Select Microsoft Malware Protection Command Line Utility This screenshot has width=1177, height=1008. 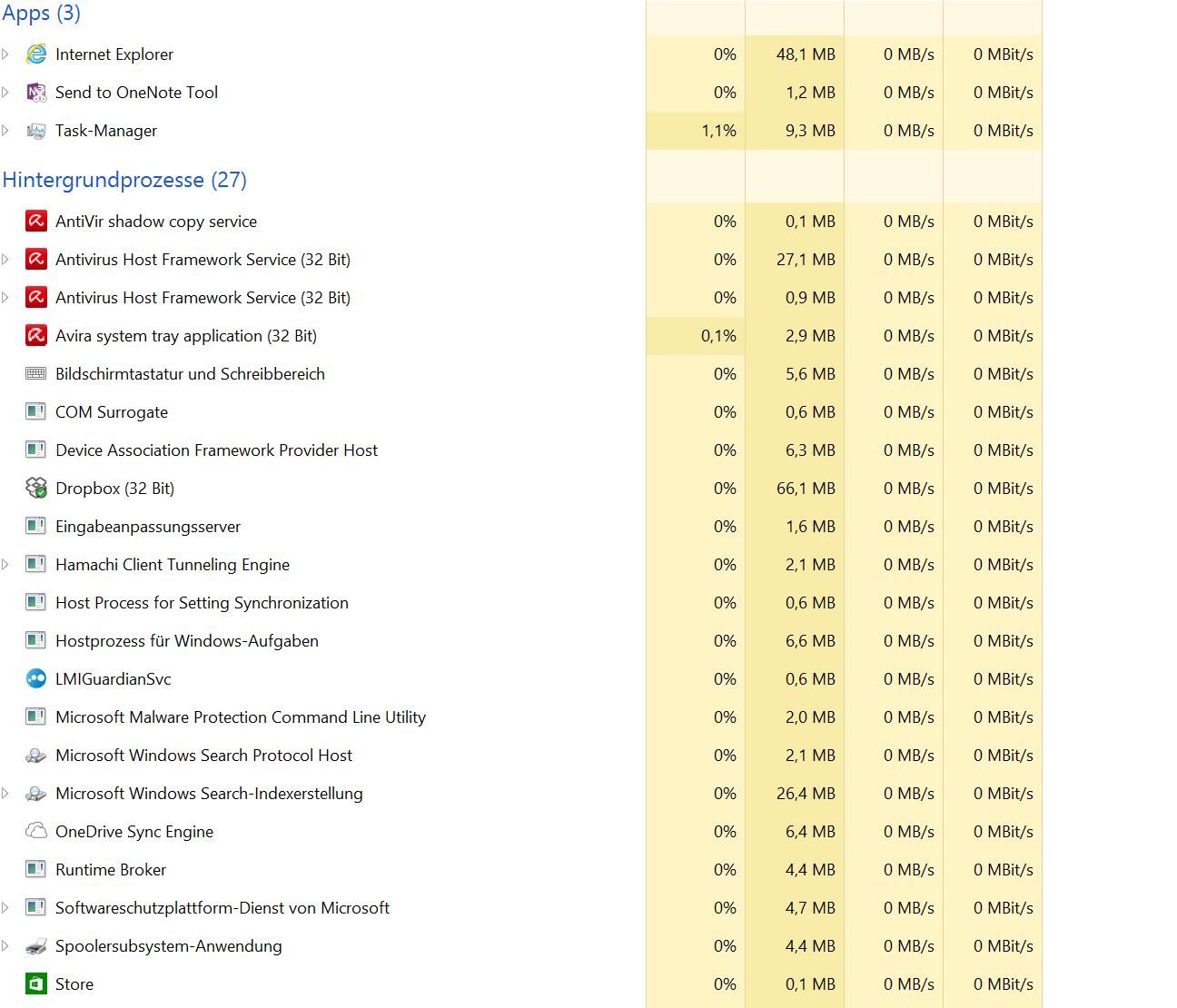point(241,717)
